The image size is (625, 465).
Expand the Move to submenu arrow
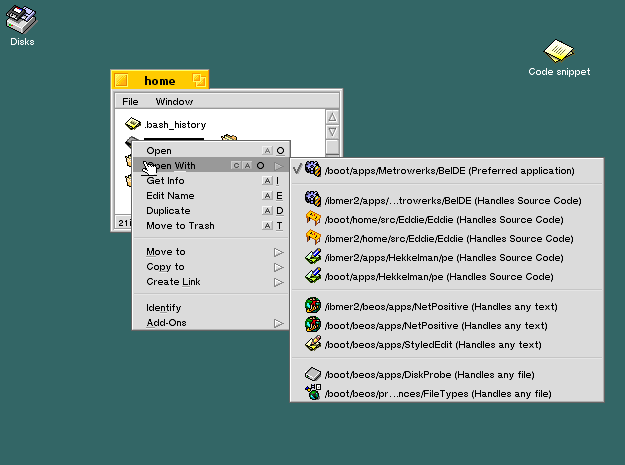tap(279, 252)
